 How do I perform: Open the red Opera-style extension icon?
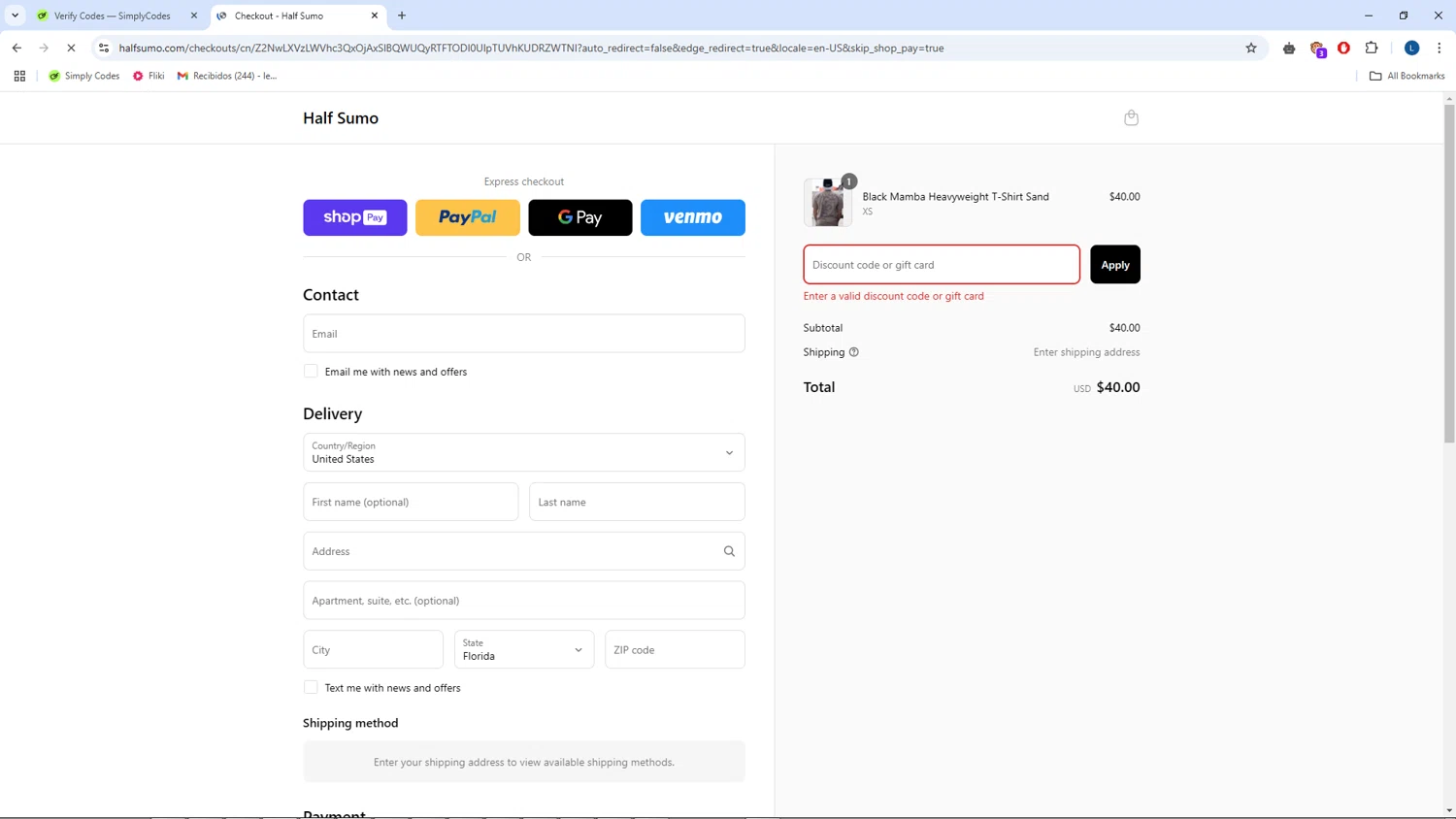(1344, 48)
